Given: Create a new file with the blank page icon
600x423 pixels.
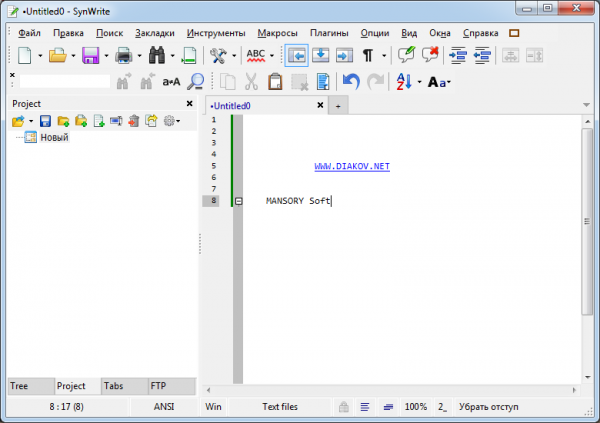Looking at the screenshot, I should (25, 56).
